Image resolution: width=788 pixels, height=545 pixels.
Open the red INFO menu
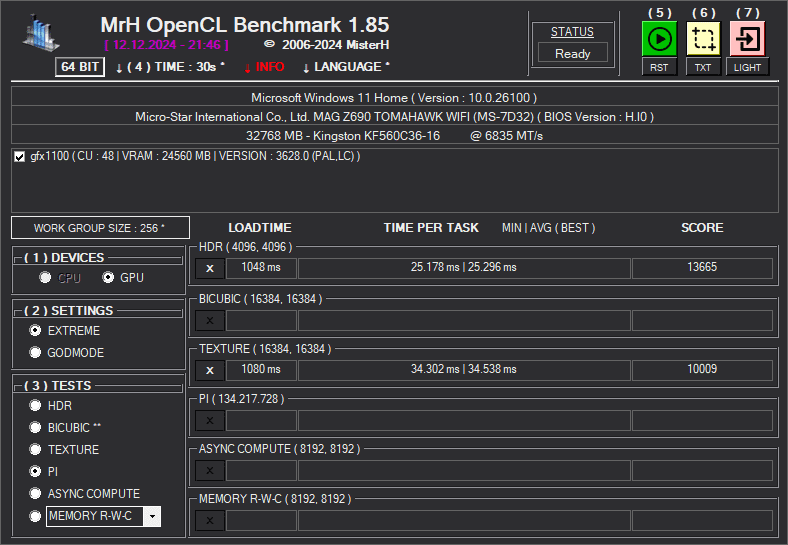pyautogui.click(x=264, y=67)
